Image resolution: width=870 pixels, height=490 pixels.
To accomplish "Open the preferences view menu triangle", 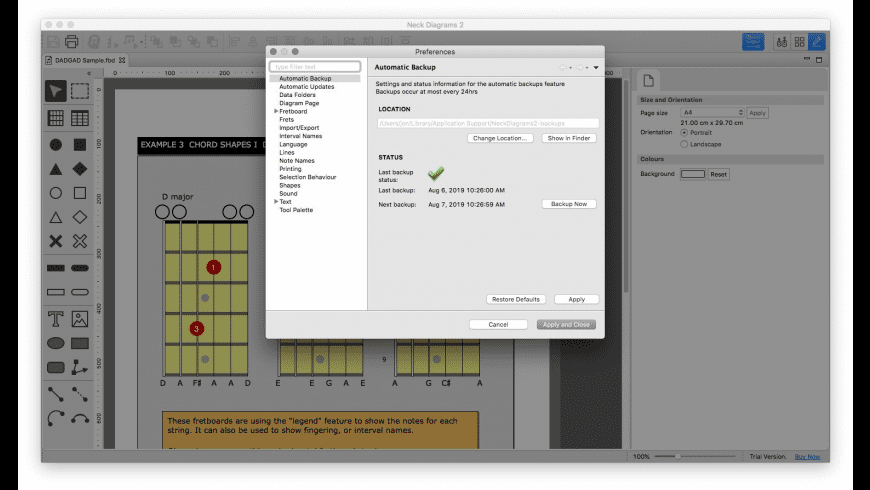I will (596, 68).
